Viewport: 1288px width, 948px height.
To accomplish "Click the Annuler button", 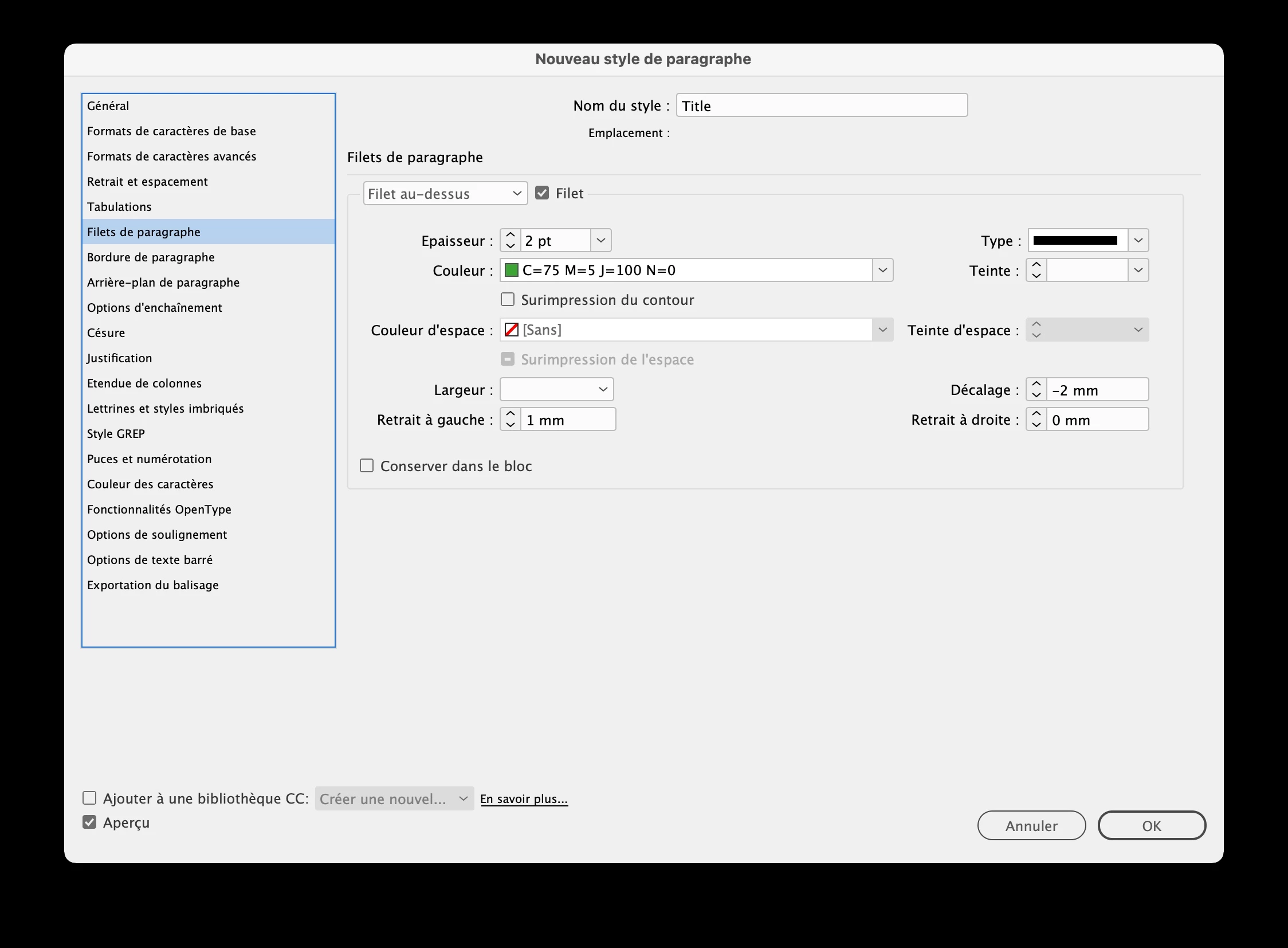I will tap(1031, 826).
